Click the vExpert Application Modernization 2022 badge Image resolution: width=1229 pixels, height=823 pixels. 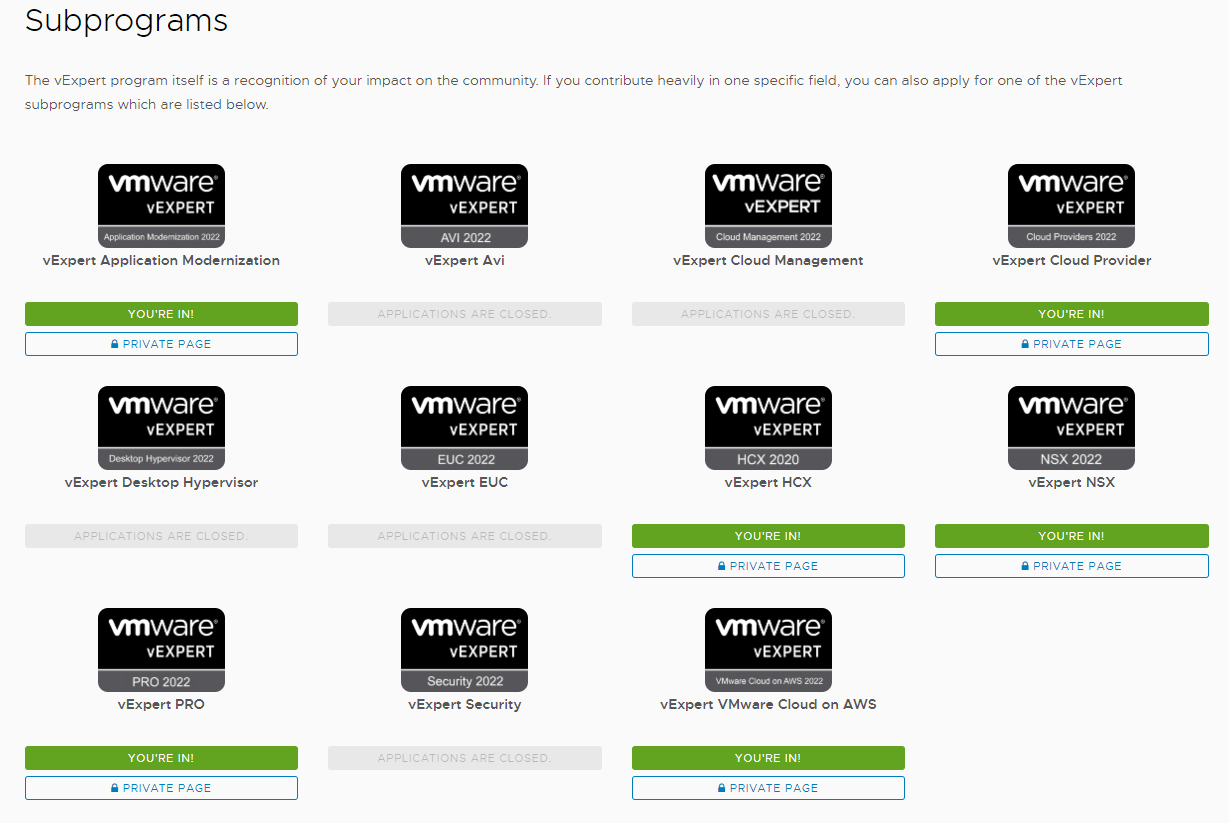(161, 206)
